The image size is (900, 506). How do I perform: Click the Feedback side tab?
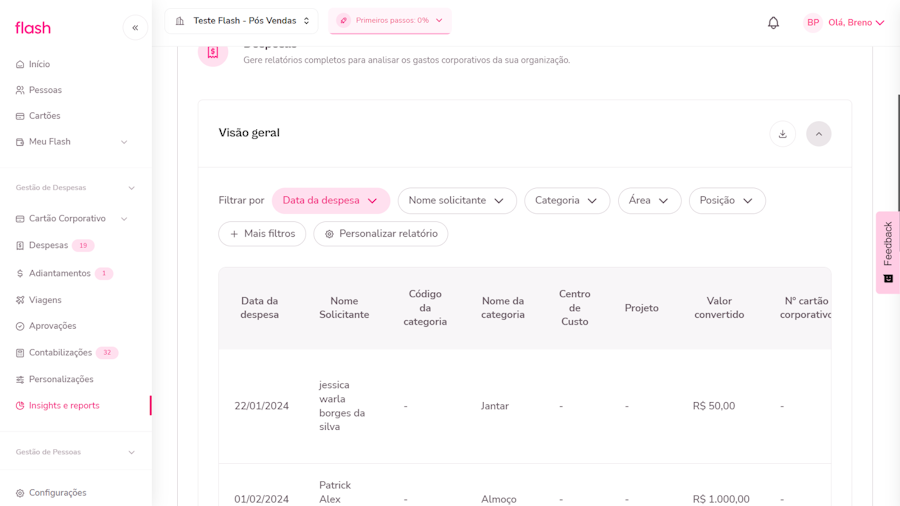click(887, 251)
